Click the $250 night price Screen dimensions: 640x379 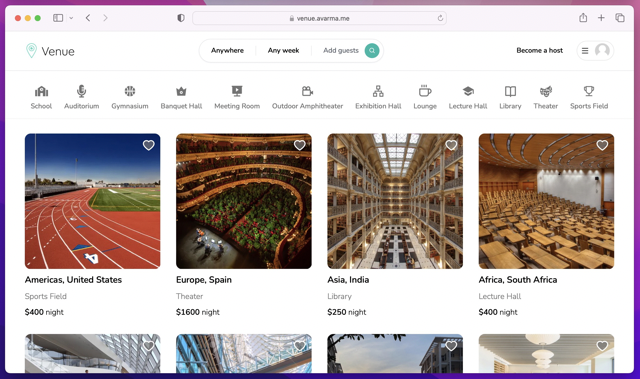point(347,312)
